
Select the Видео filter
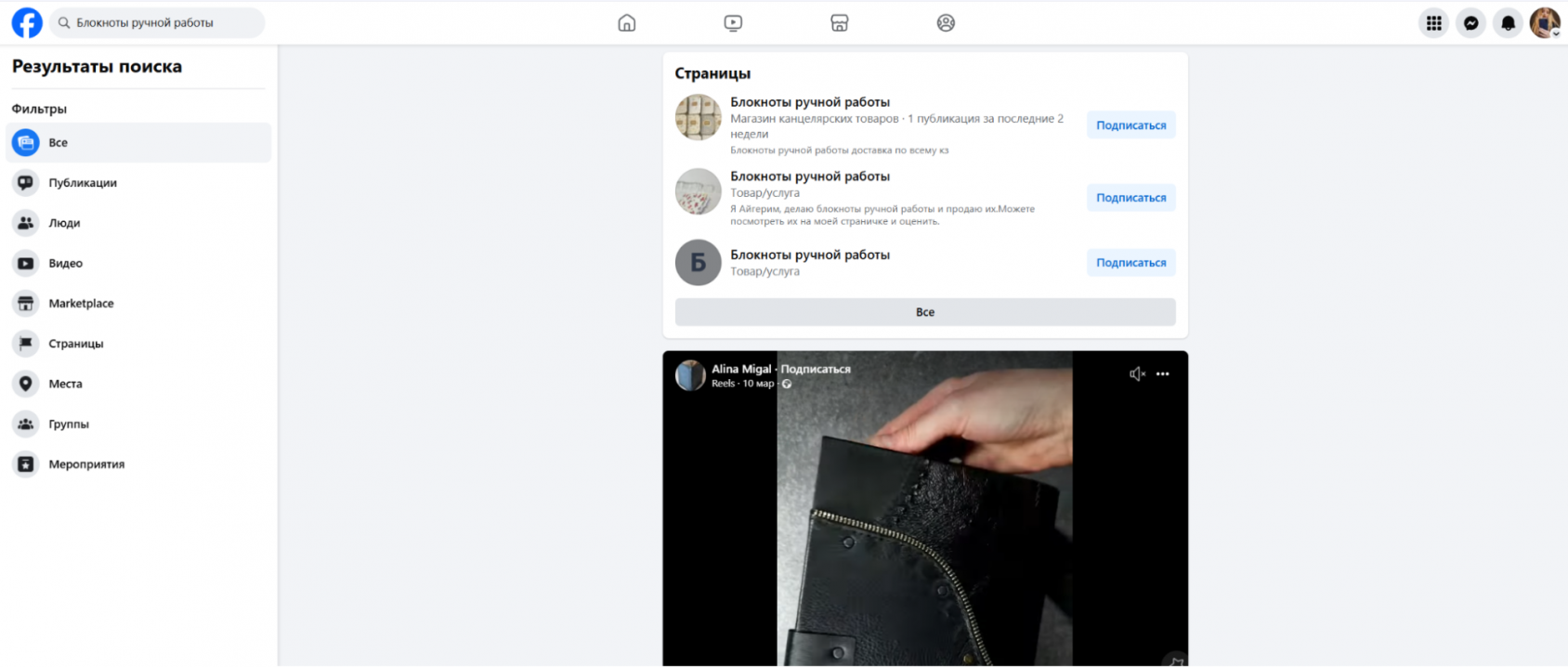point(138,264)
